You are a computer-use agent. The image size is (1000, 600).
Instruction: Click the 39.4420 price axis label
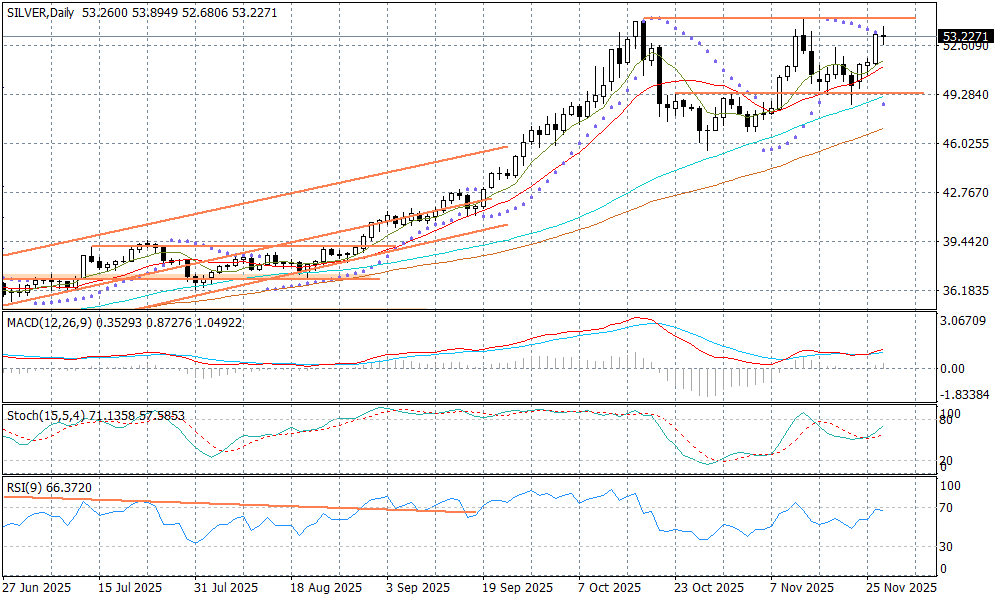click(965, 242)
